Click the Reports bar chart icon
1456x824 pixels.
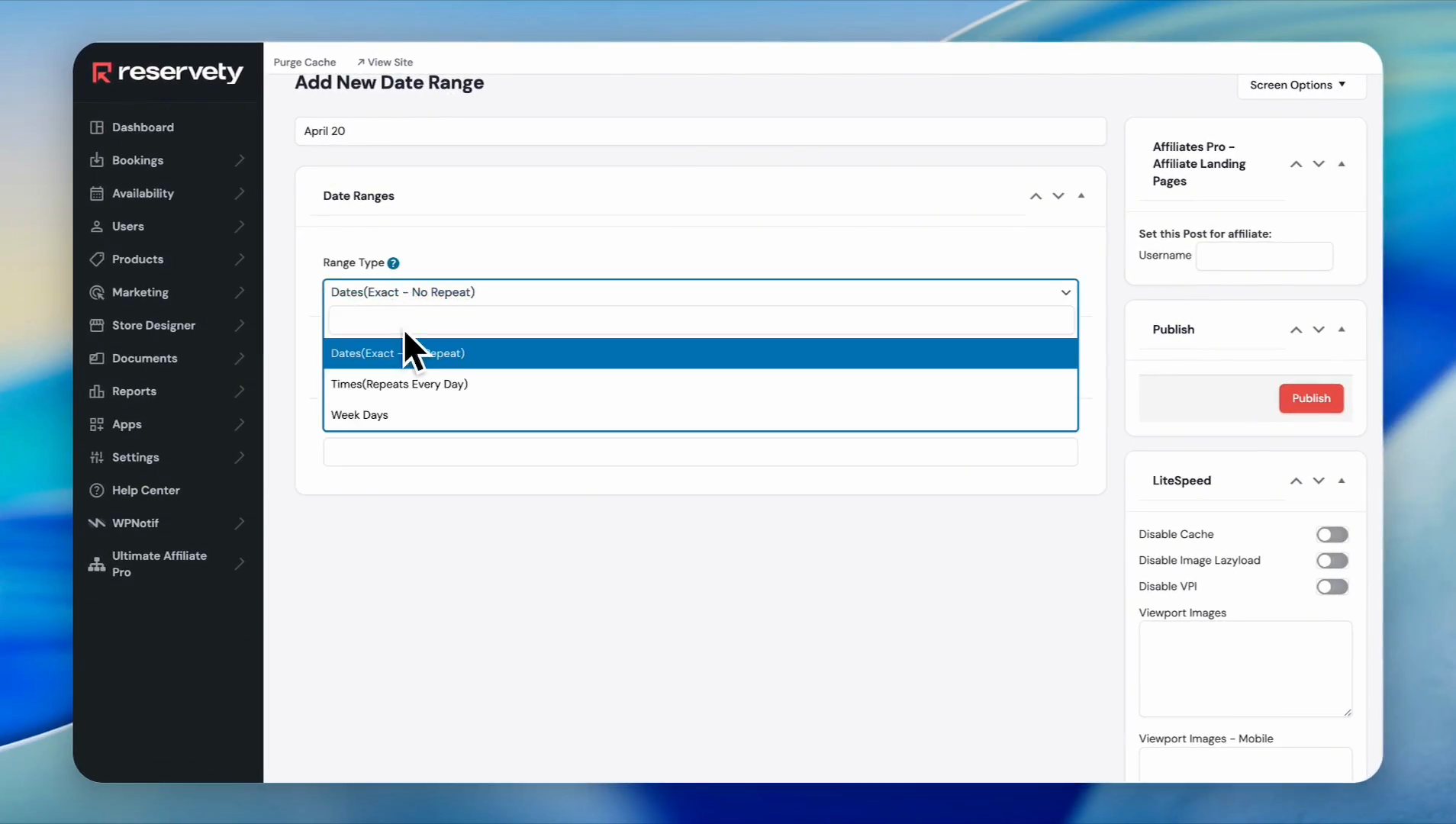click(96, 391)
